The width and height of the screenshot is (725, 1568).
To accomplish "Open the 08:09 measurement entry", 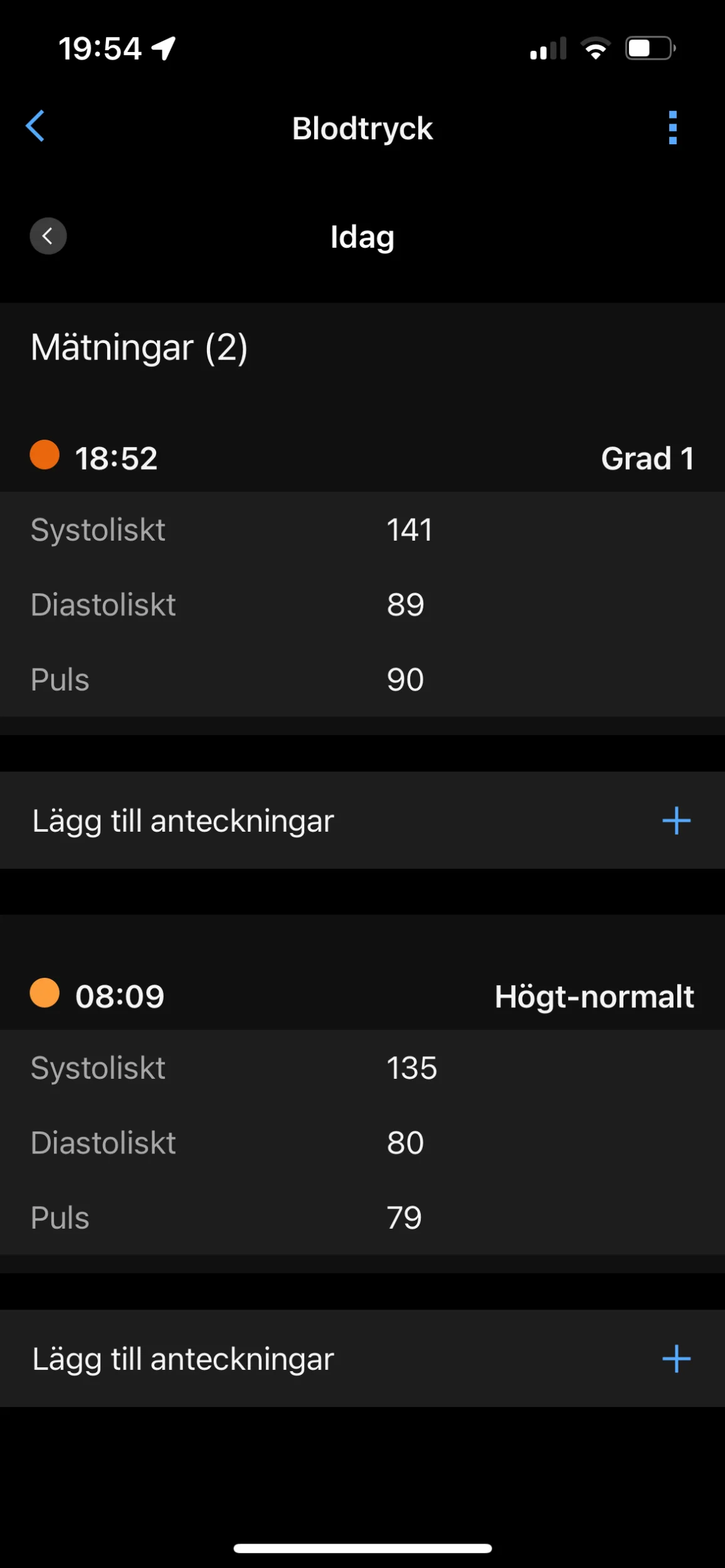I will coord(120,997).
